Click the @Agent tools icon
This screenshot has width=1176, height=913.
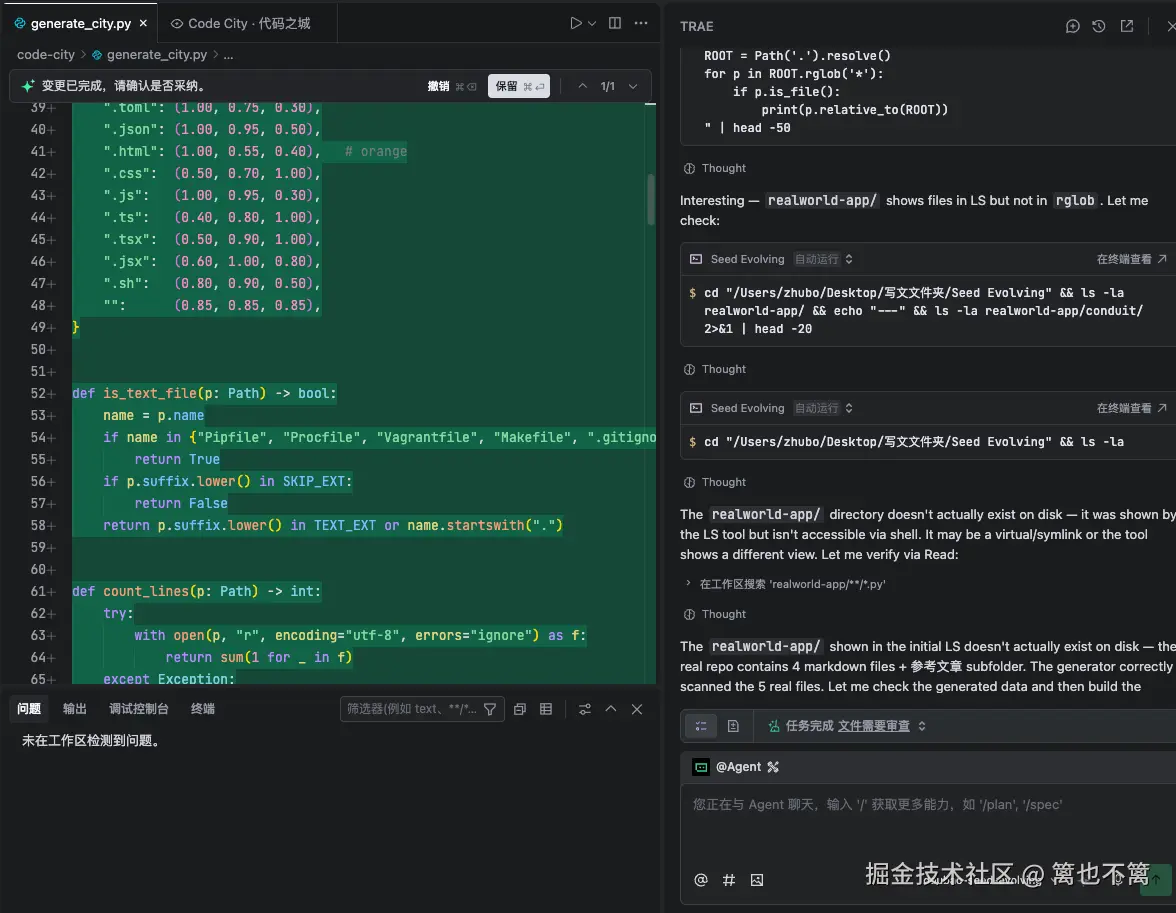point(772,767)
